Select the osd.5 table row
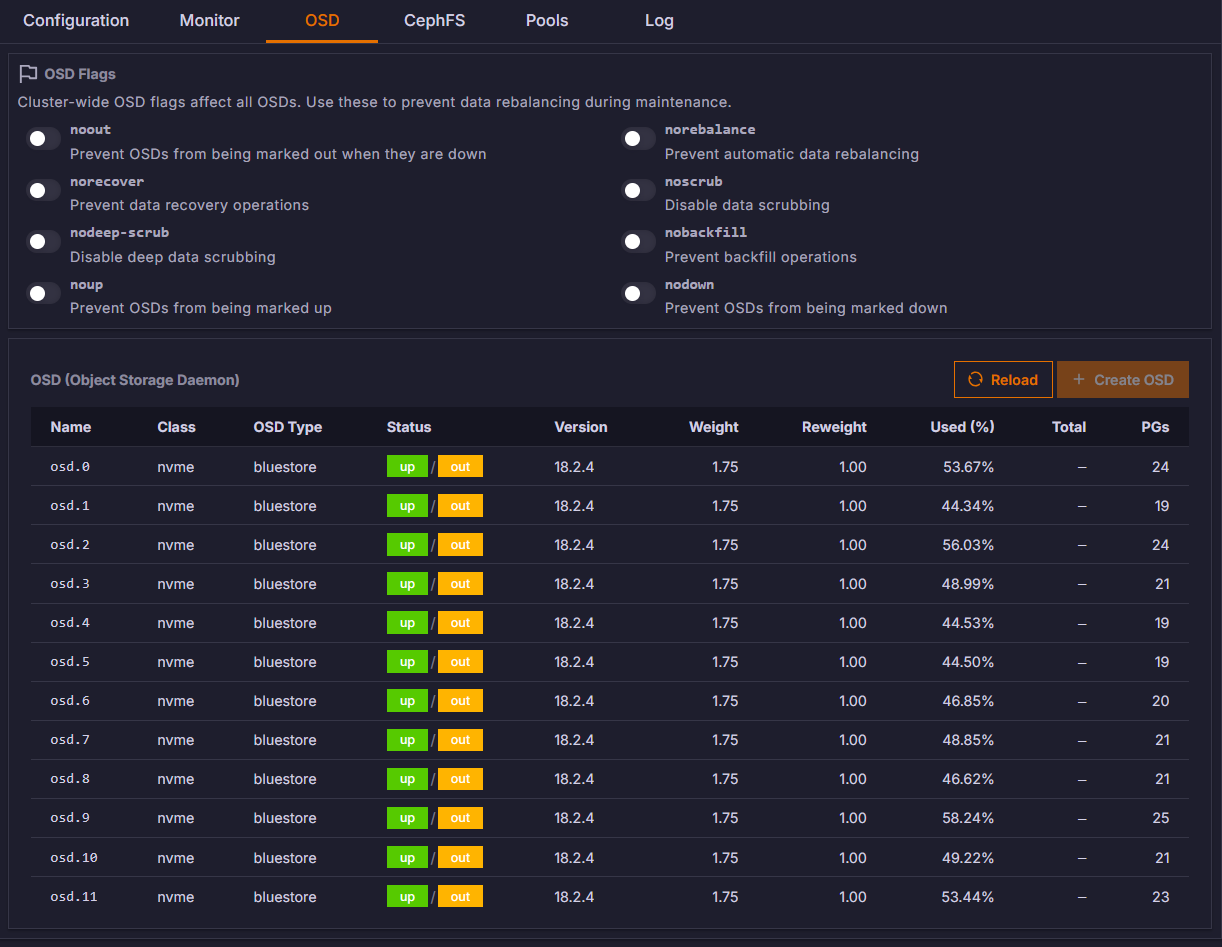The image size is (1222, 947). tap(600, 661)
